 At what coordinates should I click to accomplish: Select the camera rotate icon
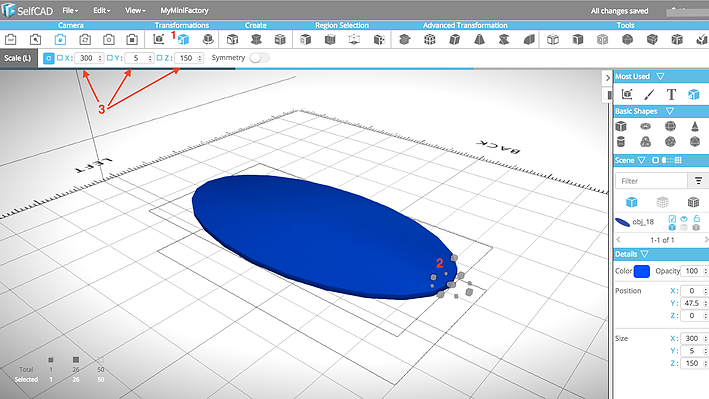pyautogui.click(x=85, y=39)
